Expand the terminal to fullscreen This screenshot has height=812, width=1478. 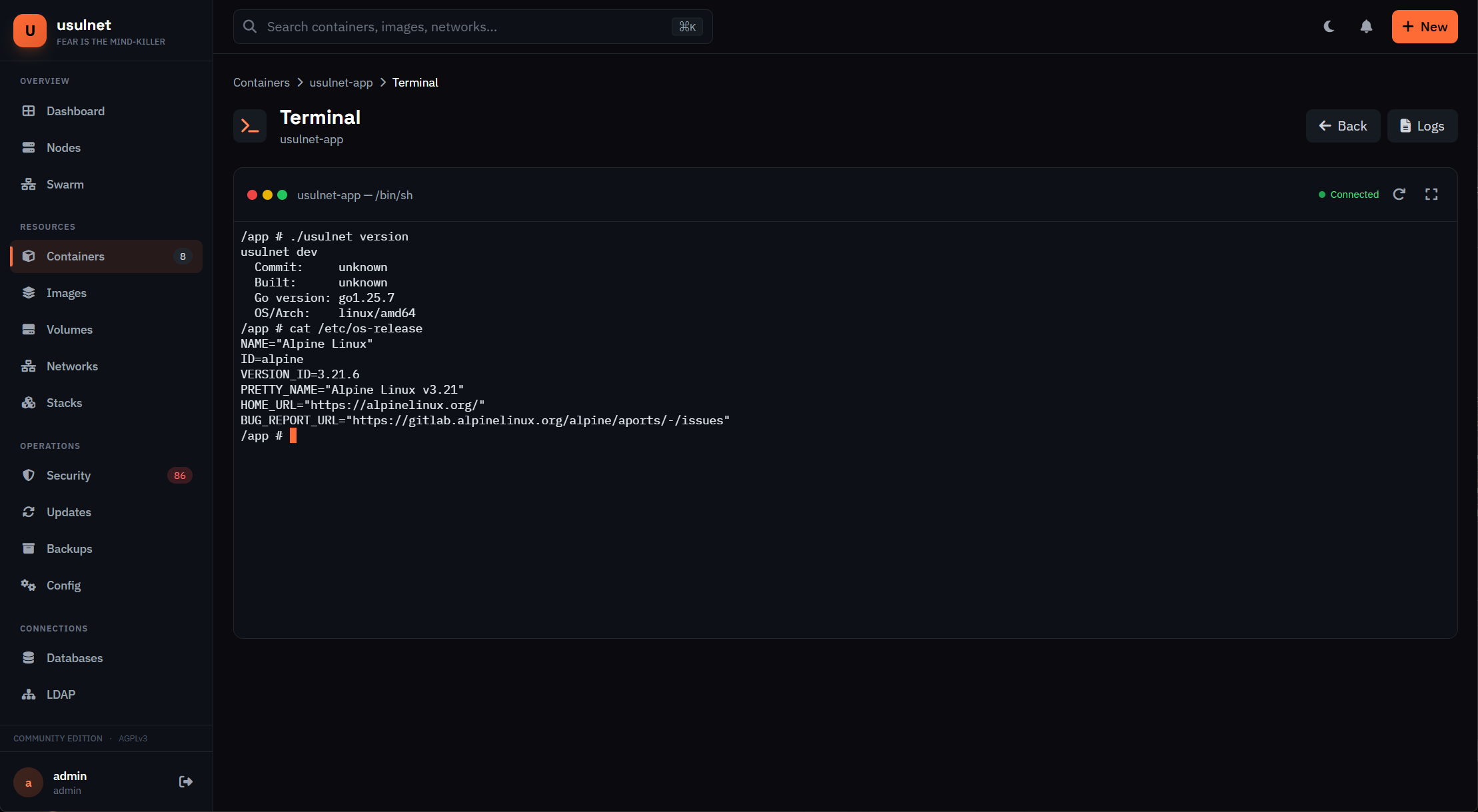pyautogui.click(x=1431, y=194)
